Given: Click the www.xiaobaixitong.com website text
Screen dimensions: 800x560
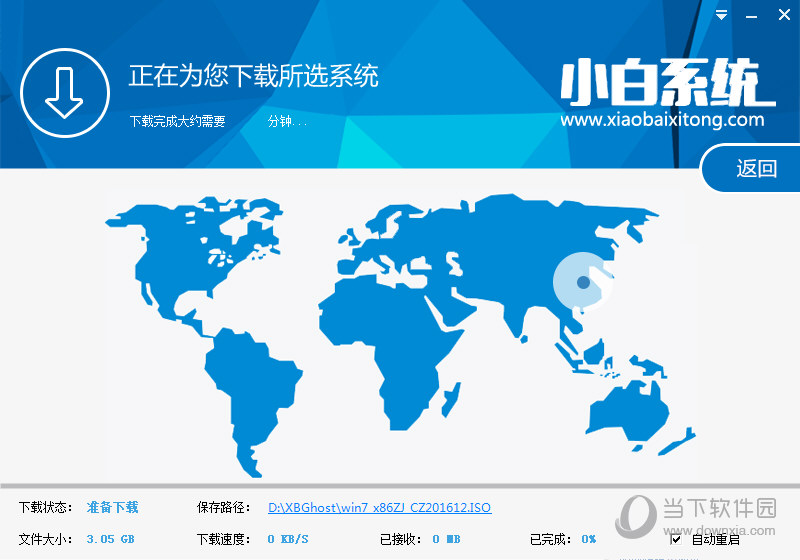Looking at the screenshot, I should pyautogui.click(x=662, y=119).
